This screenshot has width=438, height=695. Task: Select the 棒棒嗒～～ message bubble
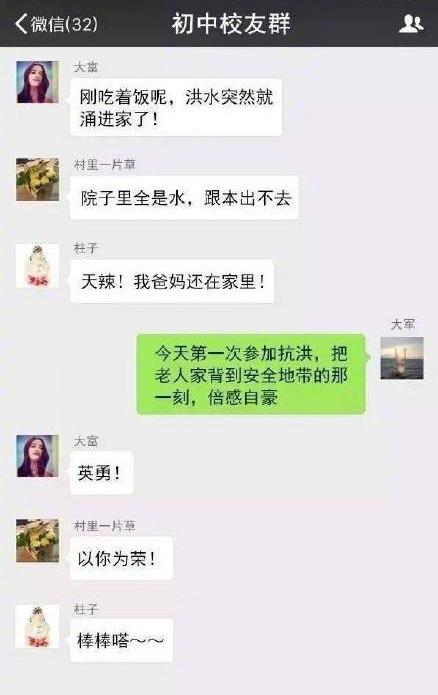[x=121, y=640]
